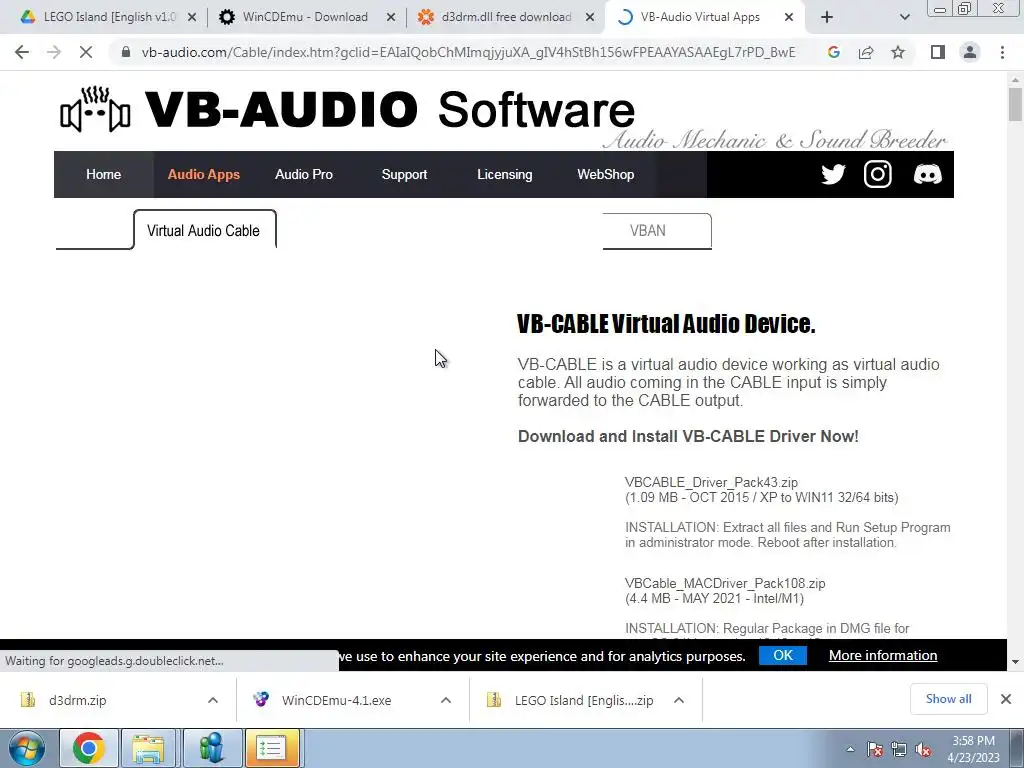Open the LEGO Island zip download
The height and width of the screenshot is (768, 1024).
click(x=584, y=700)
